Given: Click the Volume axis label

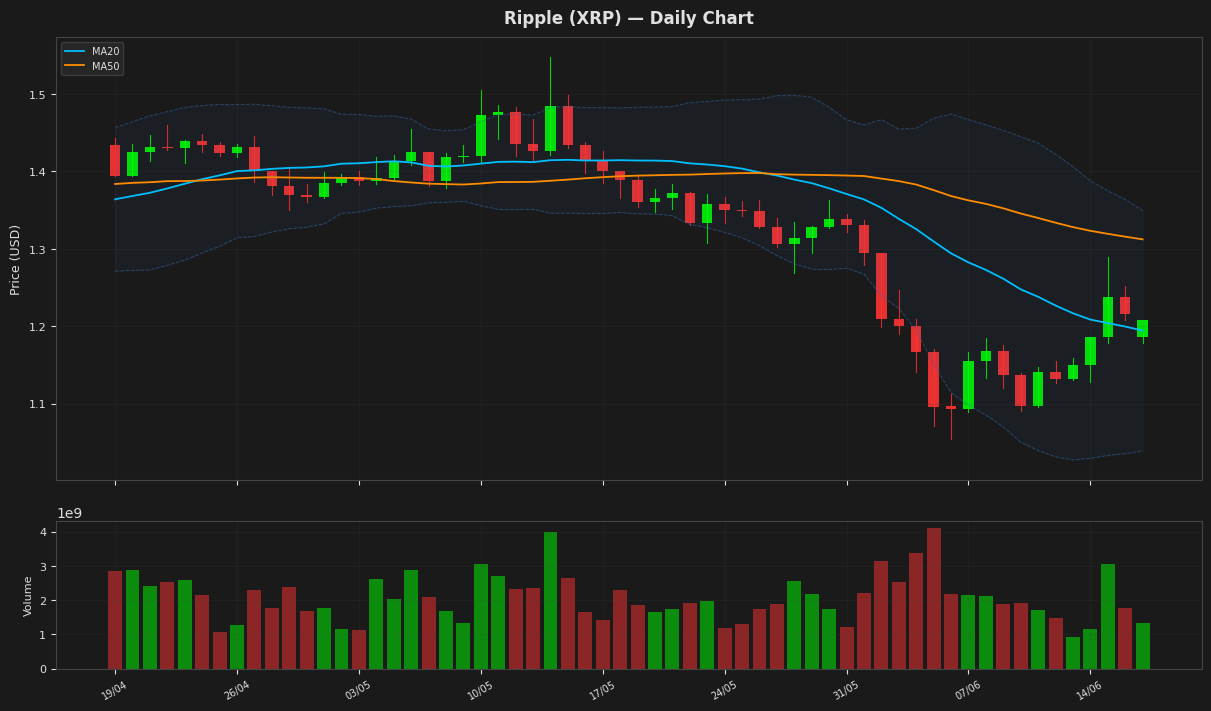Looking at the screenshot, I should (28, 595).
